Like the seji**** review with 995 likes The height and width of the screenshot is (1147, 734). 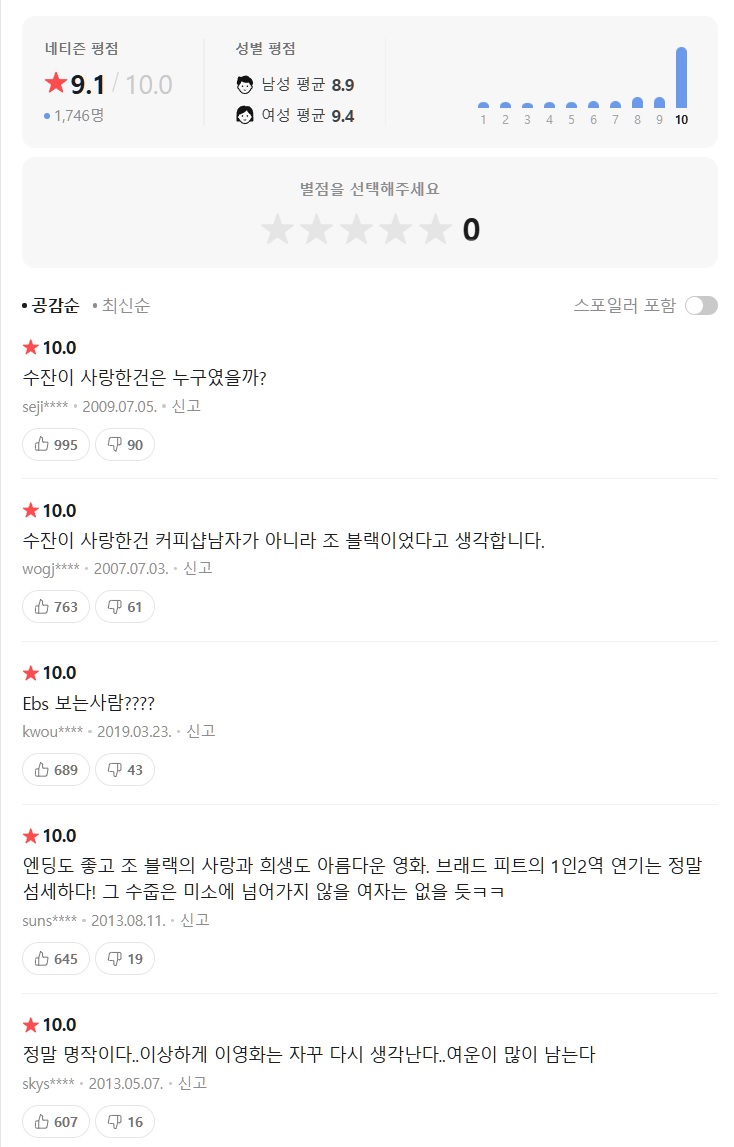(56, 445)
